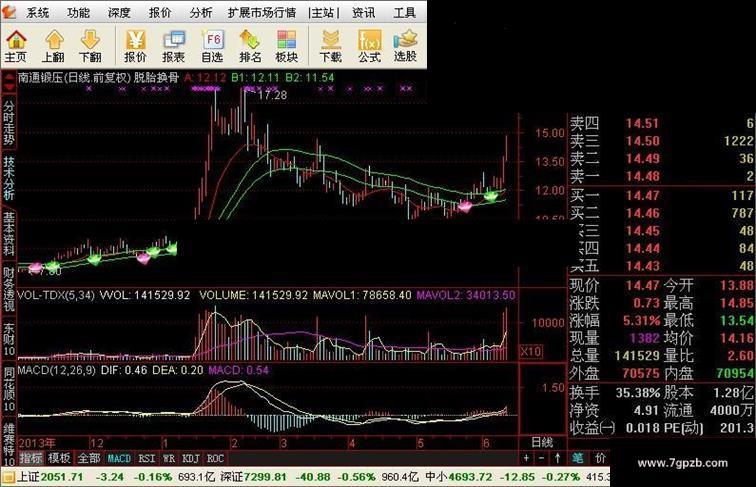This screenshot has width=756, height=487.
Task: Switch to 维赛特10 sidebar tab
Action: point(9,445)
